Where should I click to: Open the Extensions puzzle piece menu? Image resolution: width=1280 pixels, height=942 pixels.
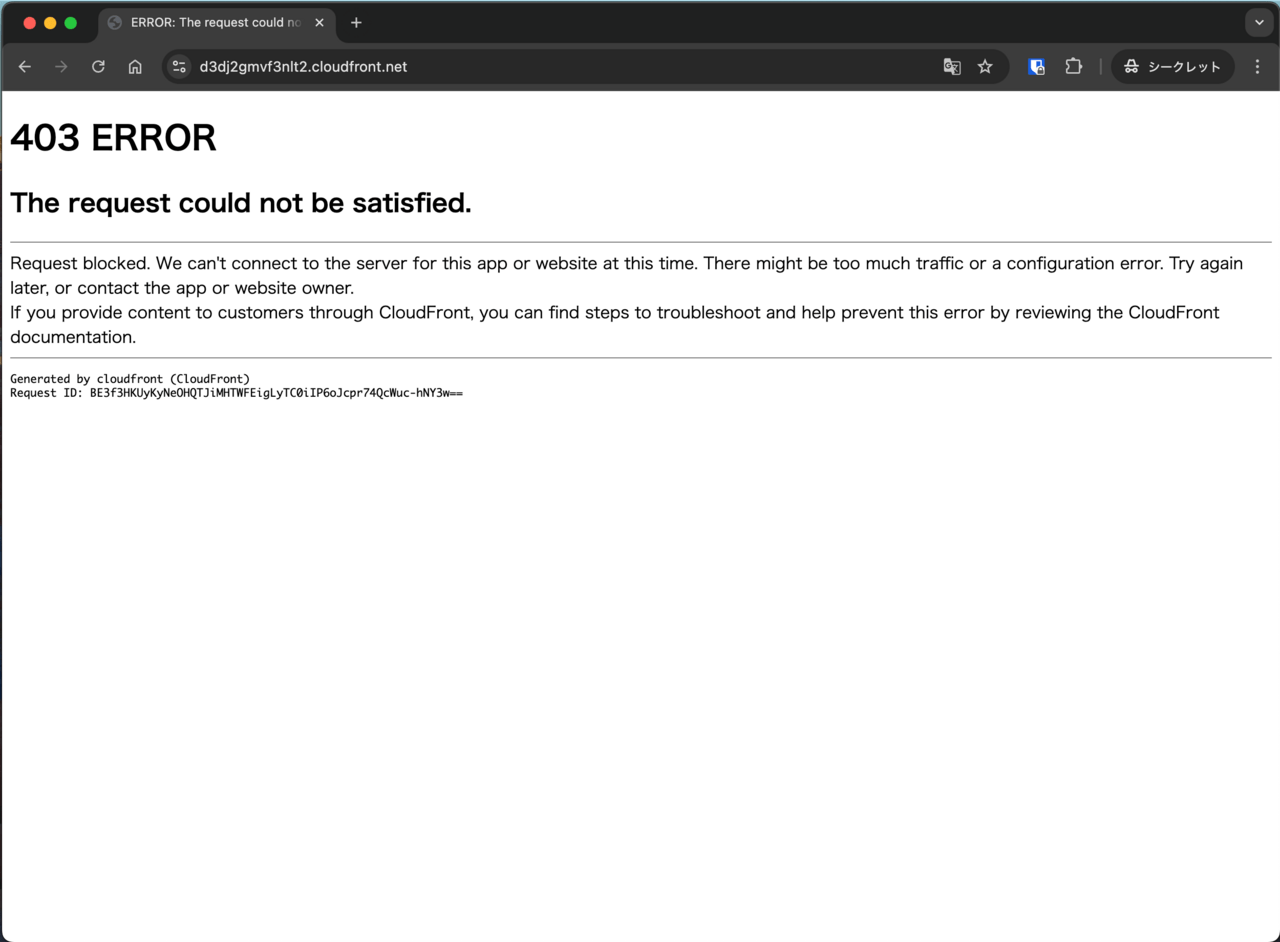point(1073,67)
